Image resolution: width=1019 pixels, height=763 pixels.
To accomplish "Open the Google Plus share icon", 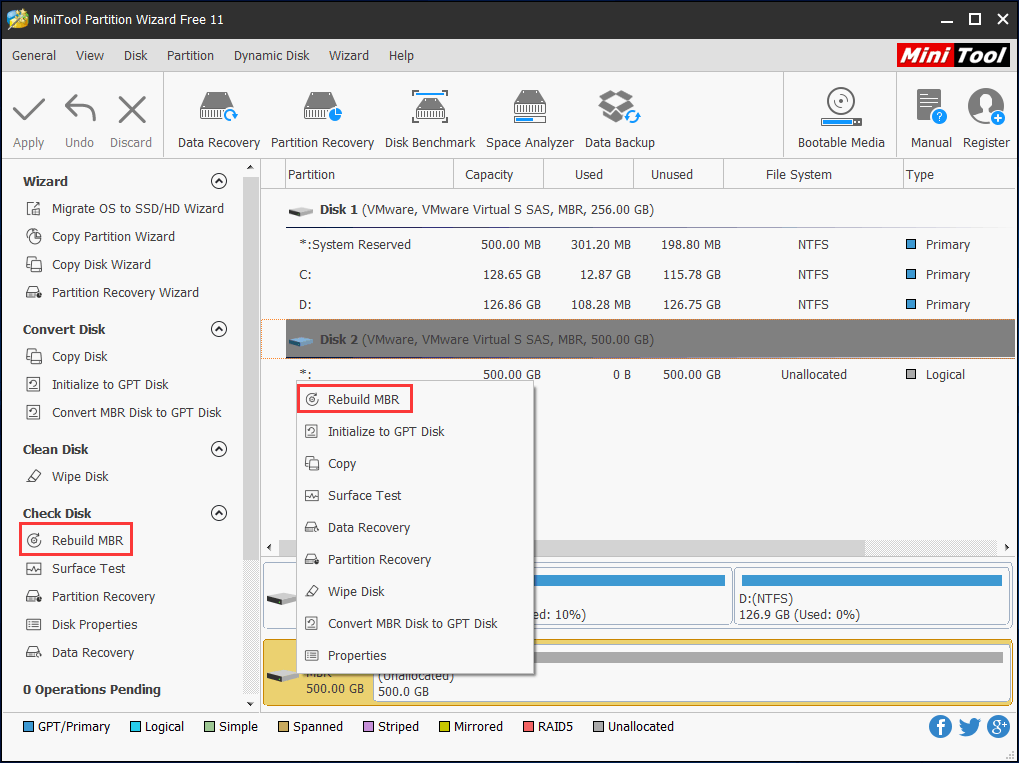I will pos(998,727).
